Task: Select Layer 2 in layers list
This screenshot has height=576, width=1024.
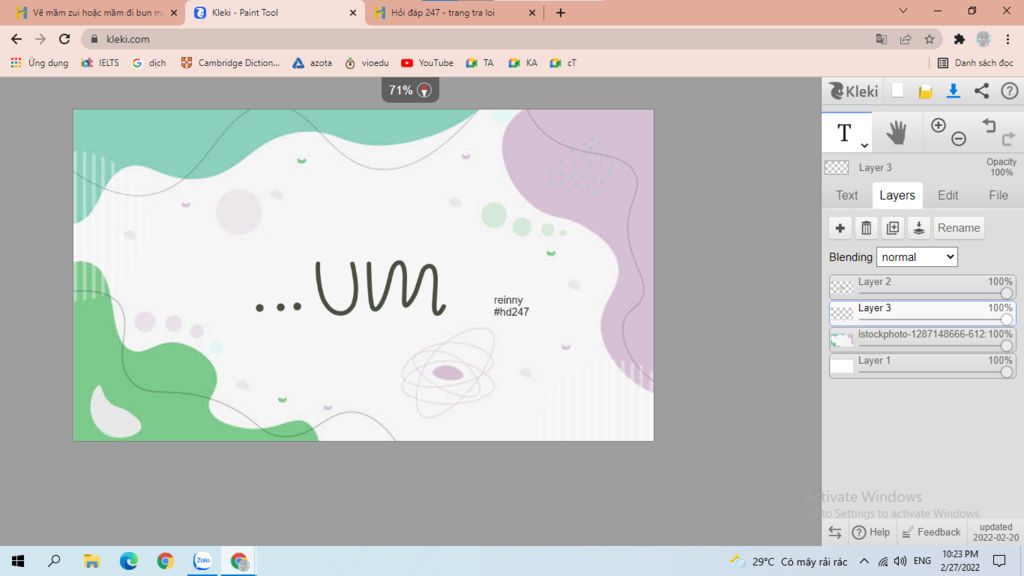Action: tap(922, 287)
